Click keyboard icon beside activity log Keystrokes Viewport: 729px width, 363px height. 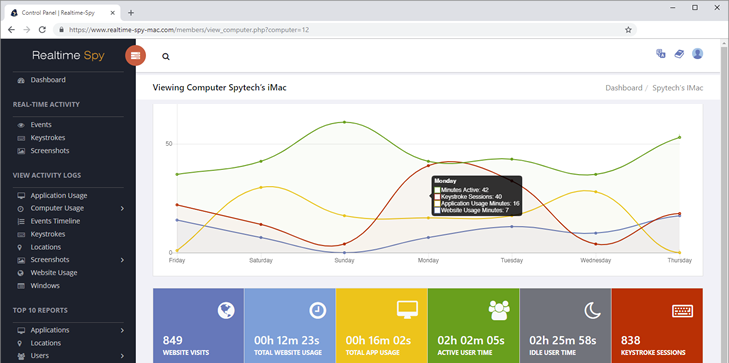[x=21, y=234]
